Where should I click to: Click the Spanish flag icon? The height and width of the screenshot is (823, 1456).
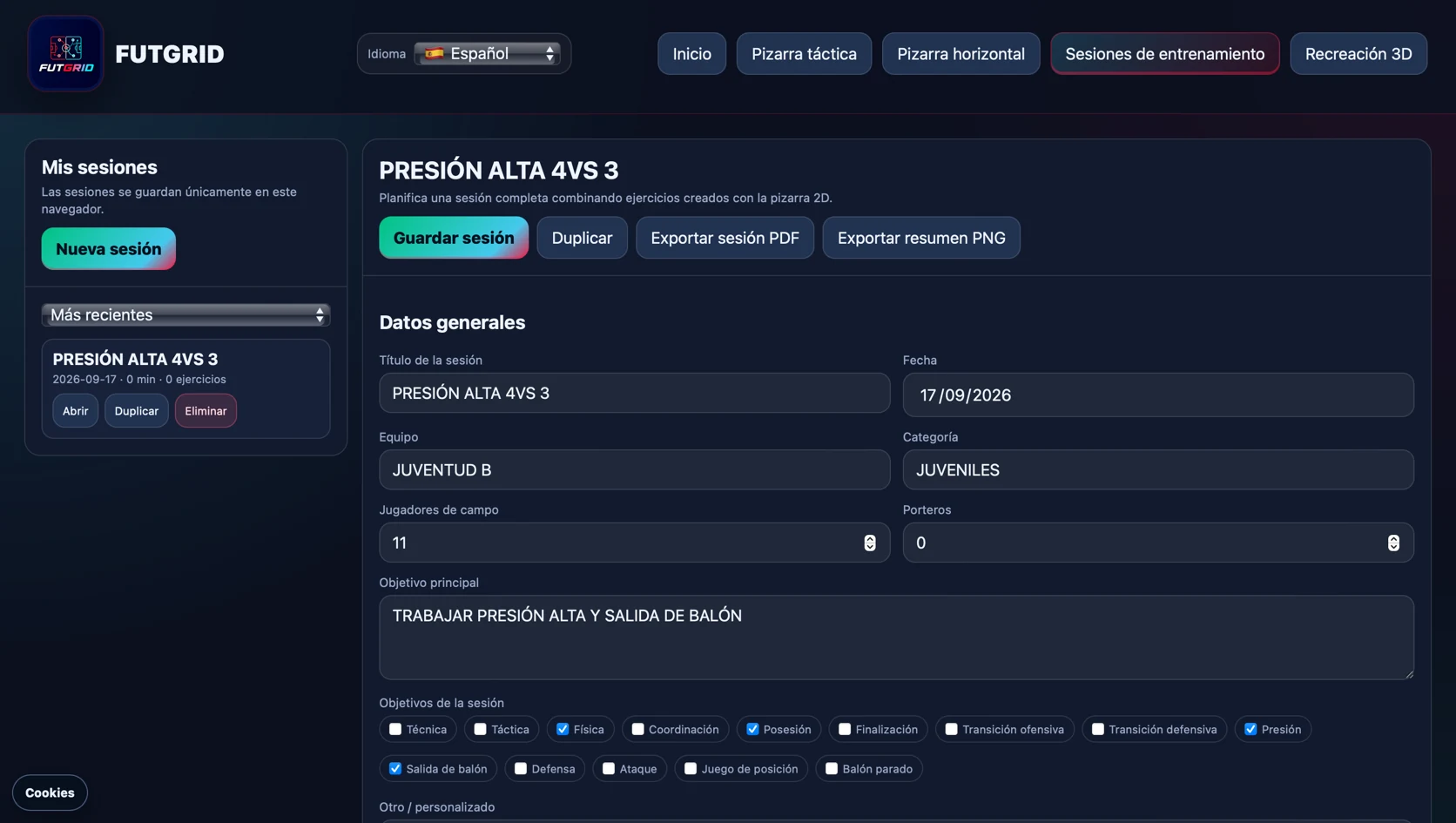pos(434,54)
